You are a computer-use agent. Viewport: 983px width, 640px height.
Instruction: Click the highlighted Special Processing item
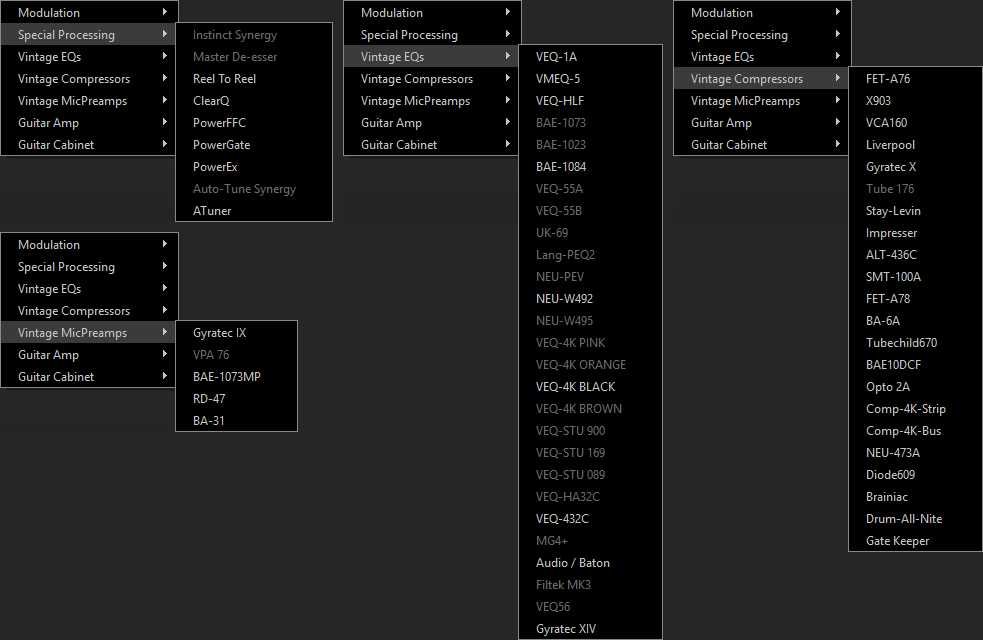(x=88, y=34)
